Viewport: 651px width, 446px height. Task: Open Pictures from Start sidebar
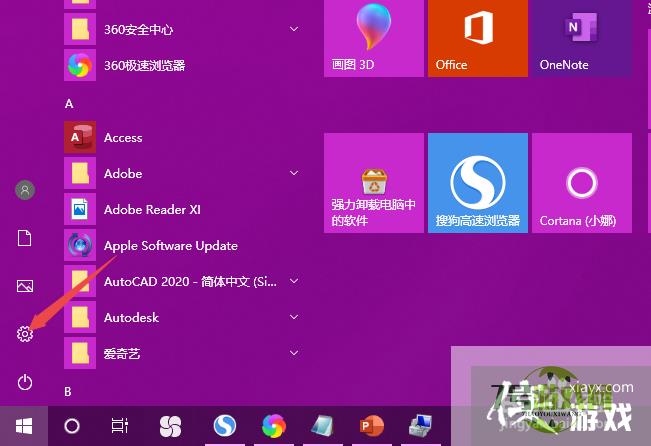pos(25,286)
